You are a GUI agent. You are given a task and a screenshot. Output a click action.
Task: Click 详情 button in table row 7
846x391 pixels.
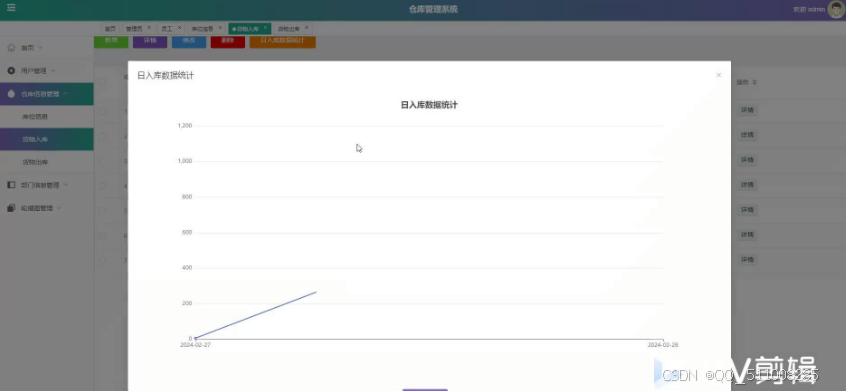coord(747,259)
